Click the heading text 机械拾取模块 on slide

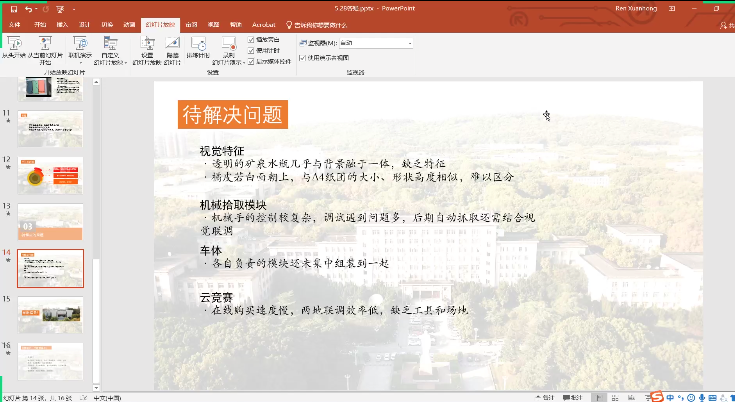pyautogui.click(x=233, y=205)
